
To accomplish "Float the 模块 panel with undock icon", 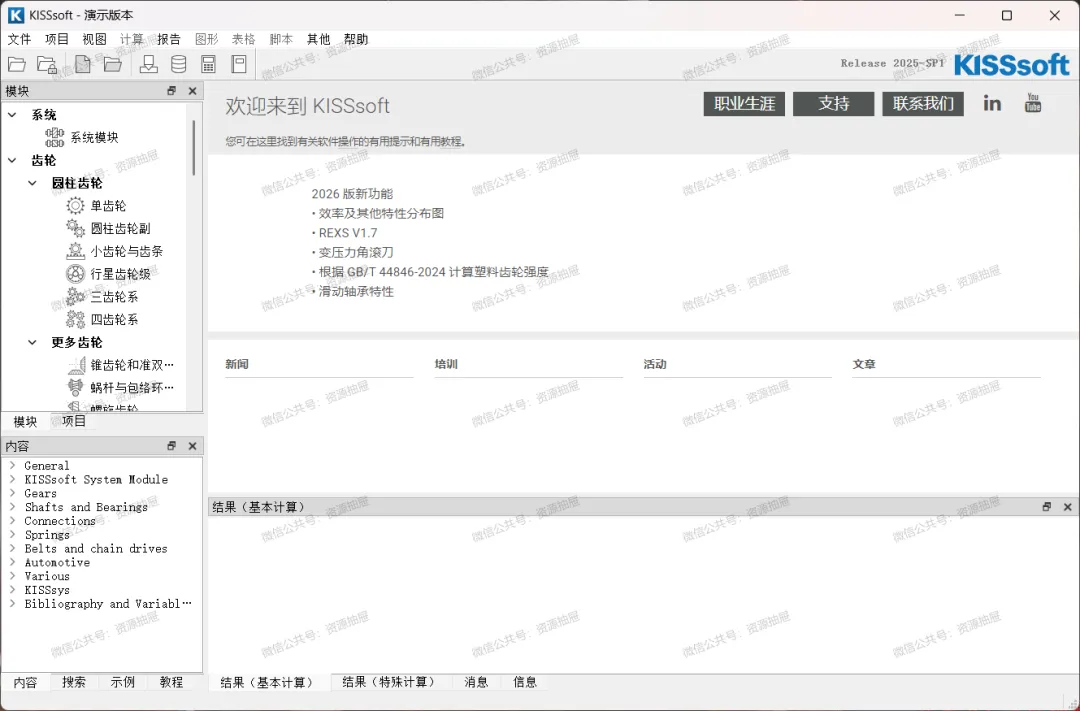I will coord(172,90).
